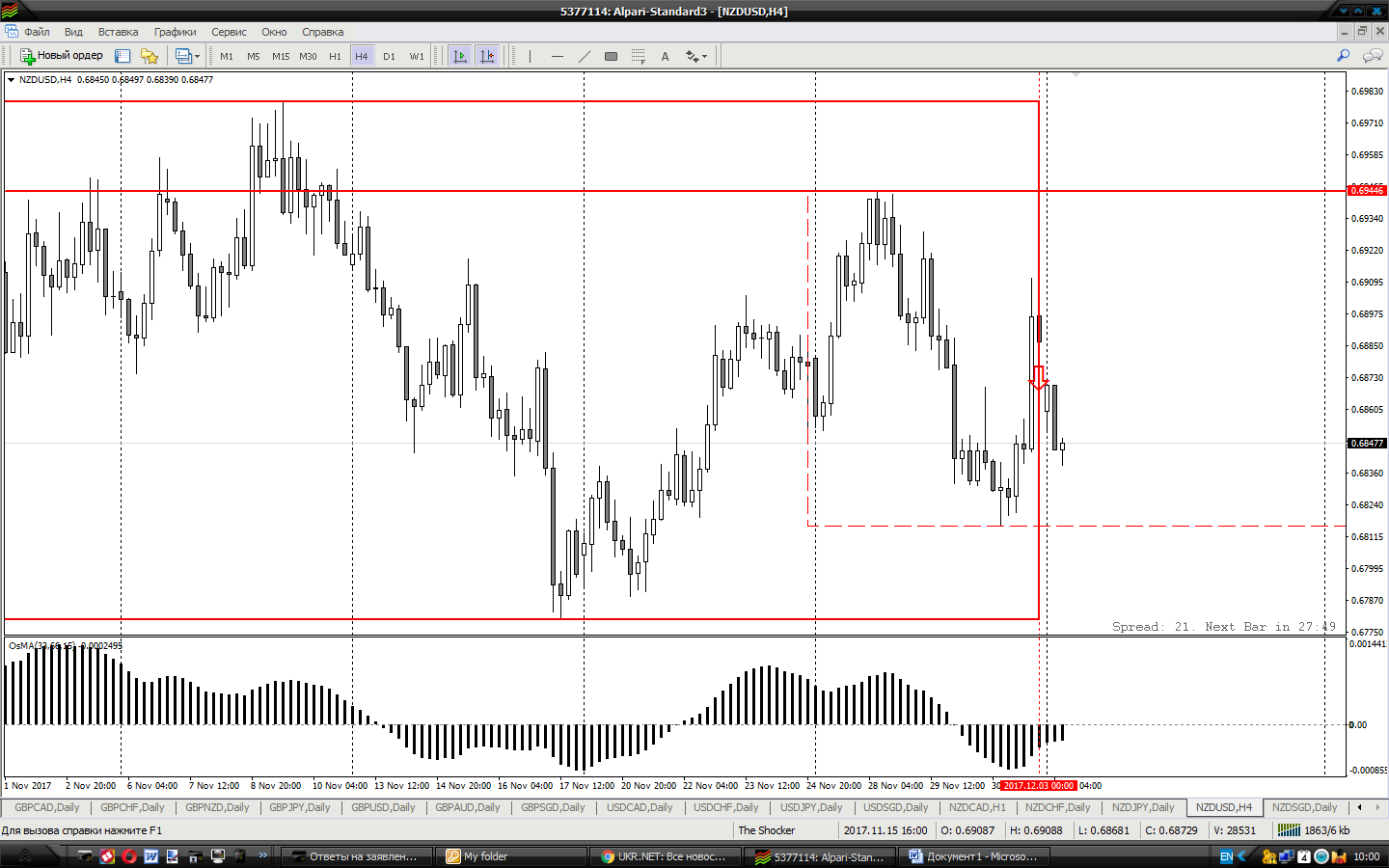Select the horizontal line drawing tool
Image resolution: width=1389 pixels, height=868 pixels.
[558, 56]
